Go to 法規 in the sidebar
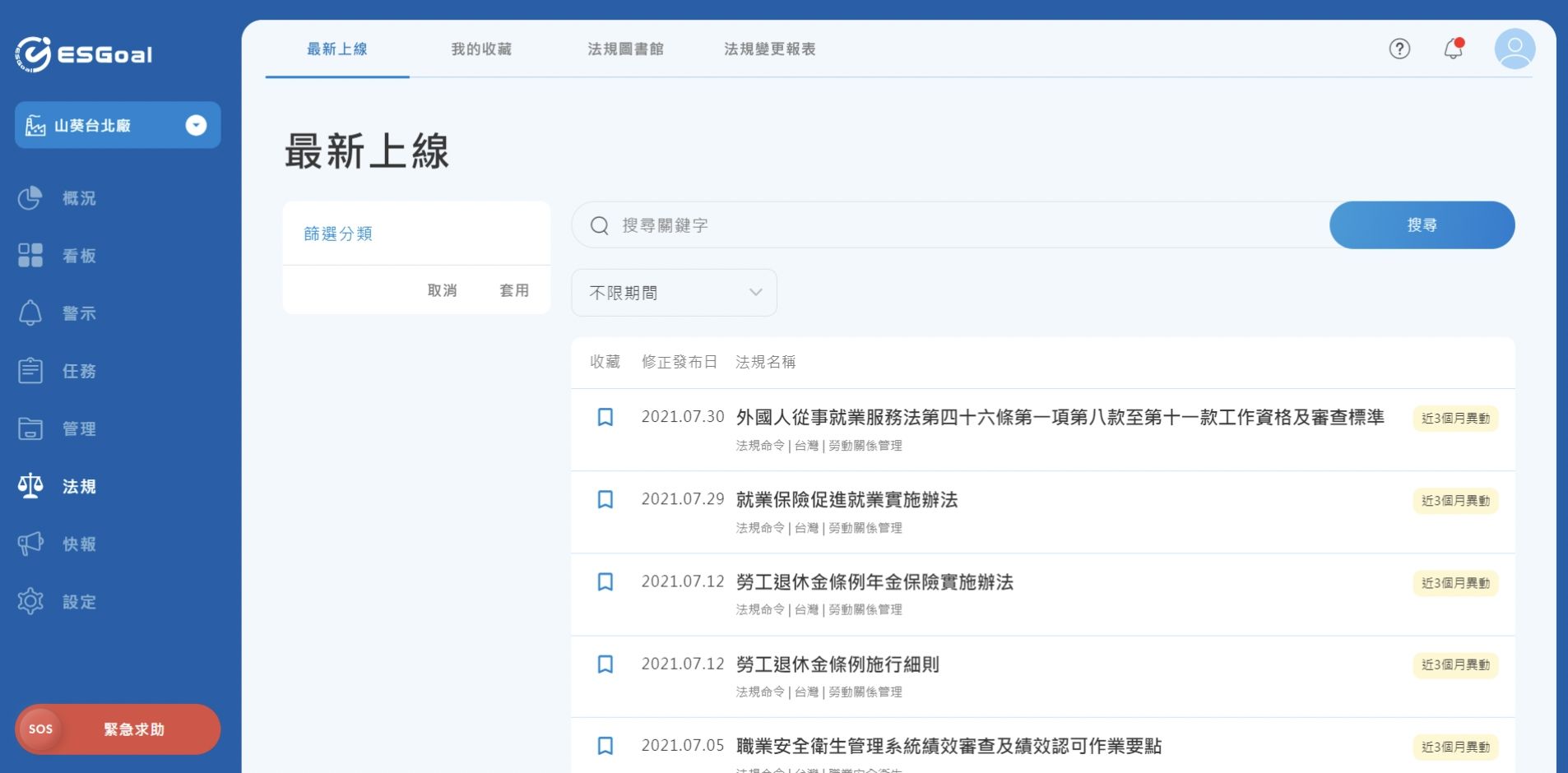The image size is (1568, 773). pyautogui.click(x=79, y=486)
